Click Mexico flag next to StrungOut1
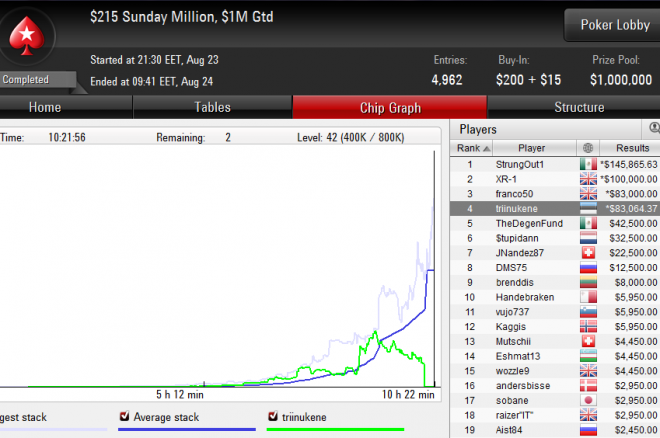 click(588, 164)
